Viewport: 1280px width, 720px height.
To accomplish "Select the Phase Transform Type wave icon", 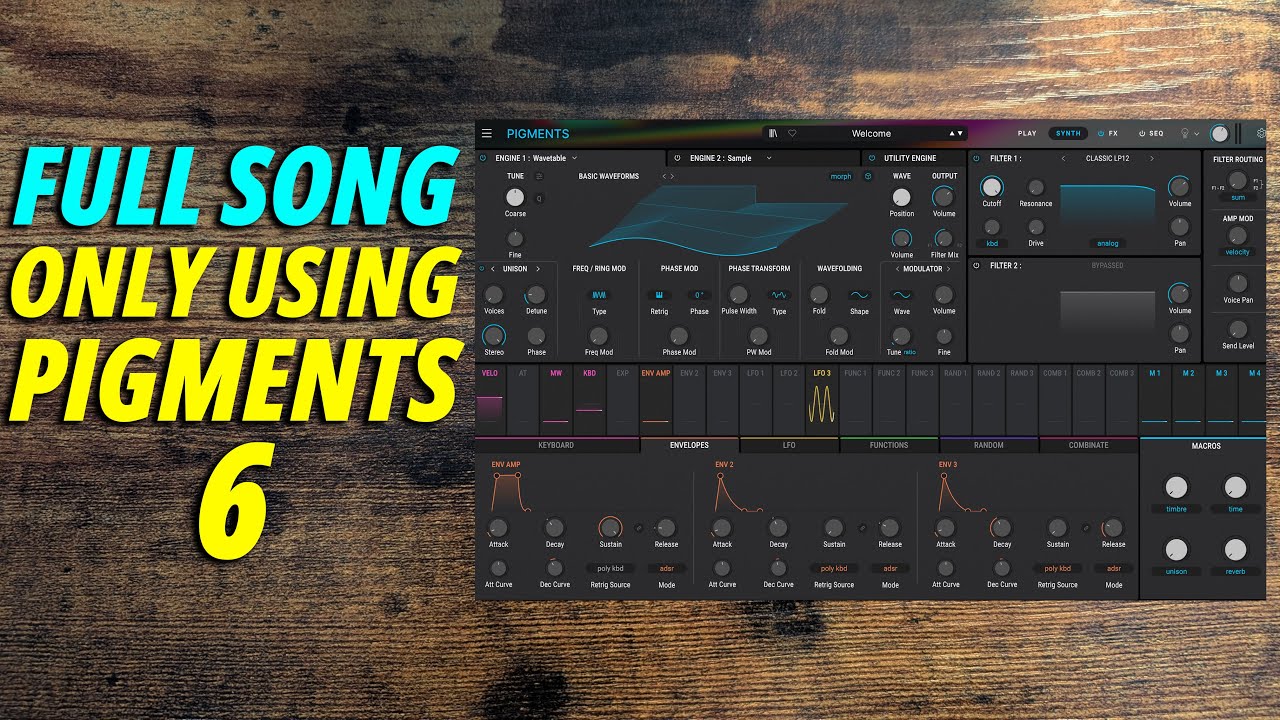I will tap(779, 295).
